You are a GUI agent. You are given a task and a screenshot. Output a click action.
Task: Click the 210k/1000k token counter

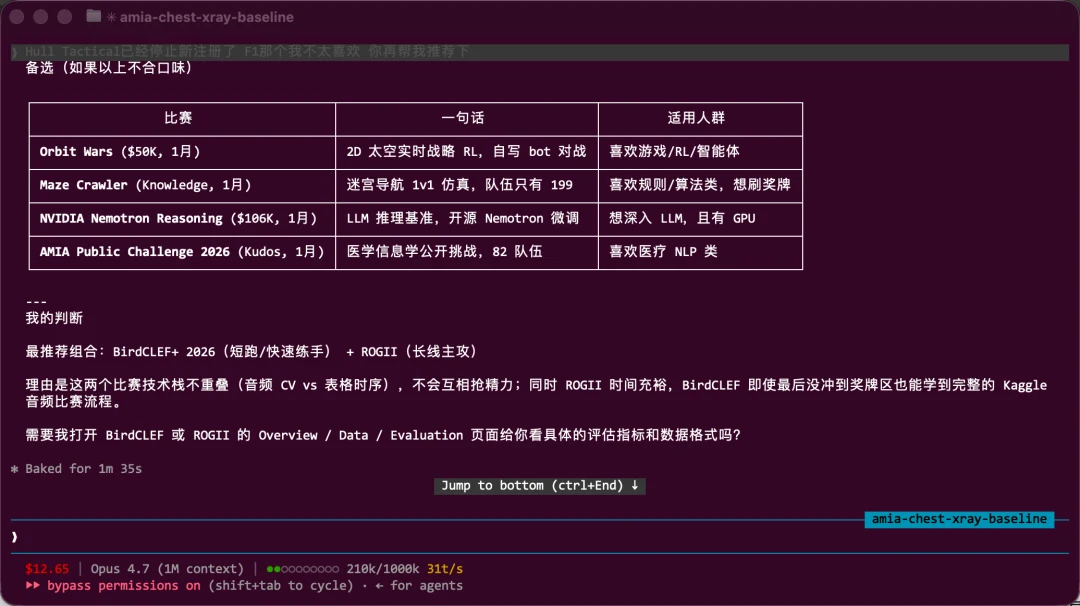(382, 569)
